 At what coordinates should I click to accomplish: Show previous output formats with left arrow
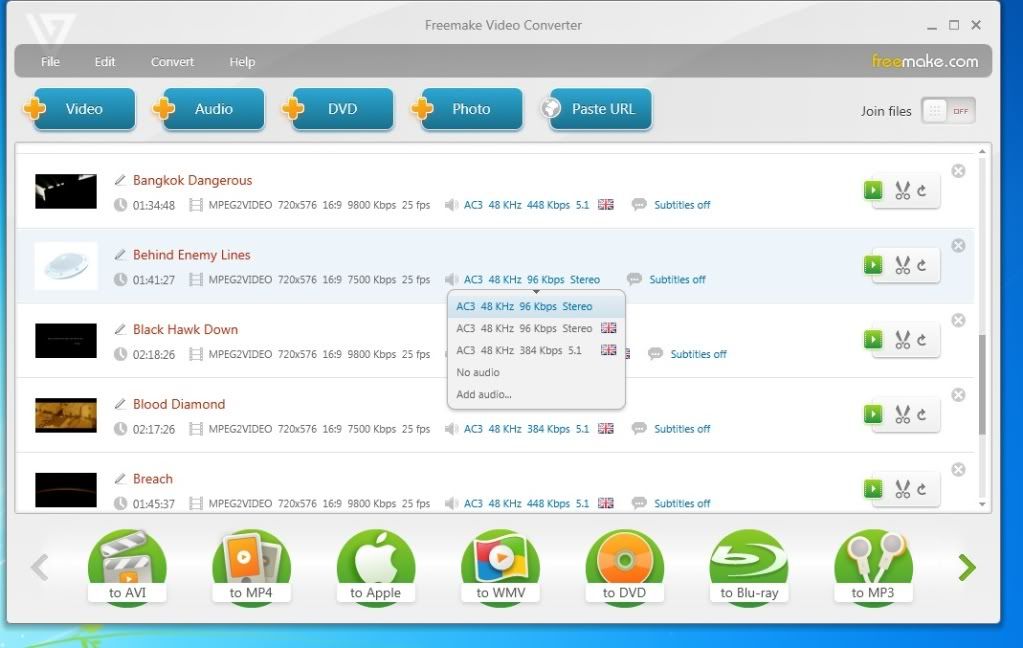(x=40, y=567)
